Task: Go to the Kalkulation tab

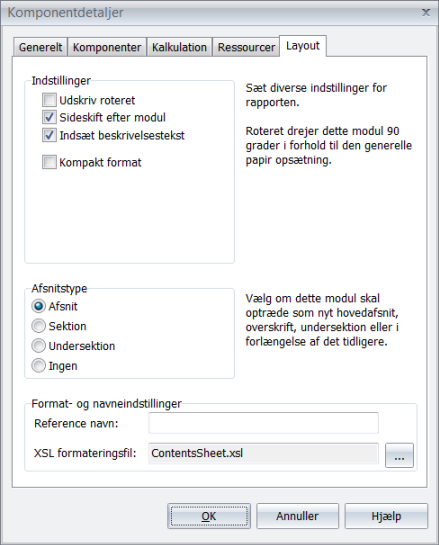Action: [179, 47]
